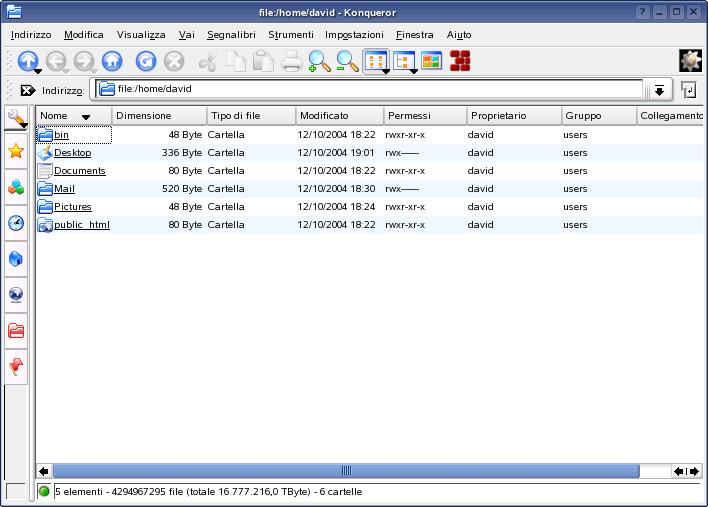The image size is (708, 507).
Task: Click the file:/home/david address field
Action: [369, 89]
